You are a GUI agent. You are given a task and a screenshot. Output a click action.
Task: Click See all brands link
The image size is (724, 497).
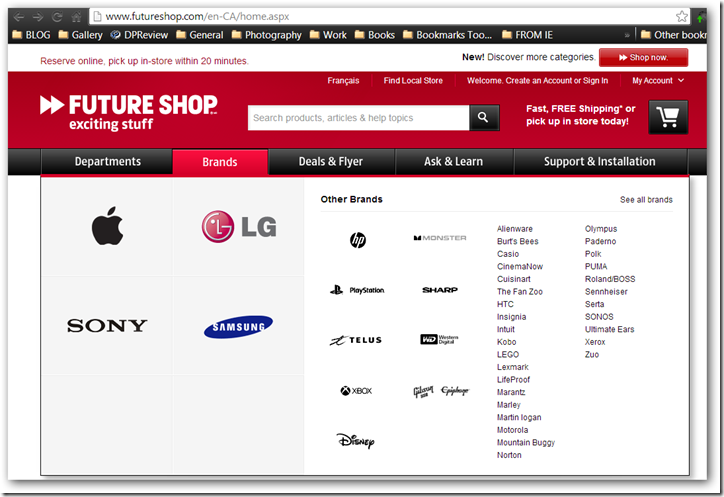646,200
